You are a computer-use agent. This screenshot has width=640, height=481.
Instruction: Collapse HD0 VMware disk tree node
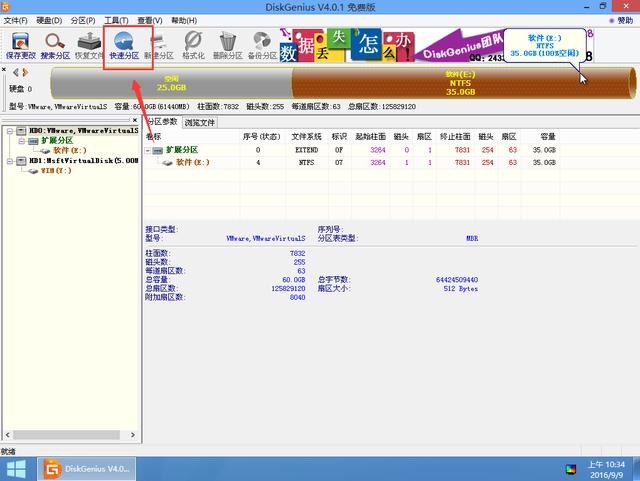coord(10,131)
